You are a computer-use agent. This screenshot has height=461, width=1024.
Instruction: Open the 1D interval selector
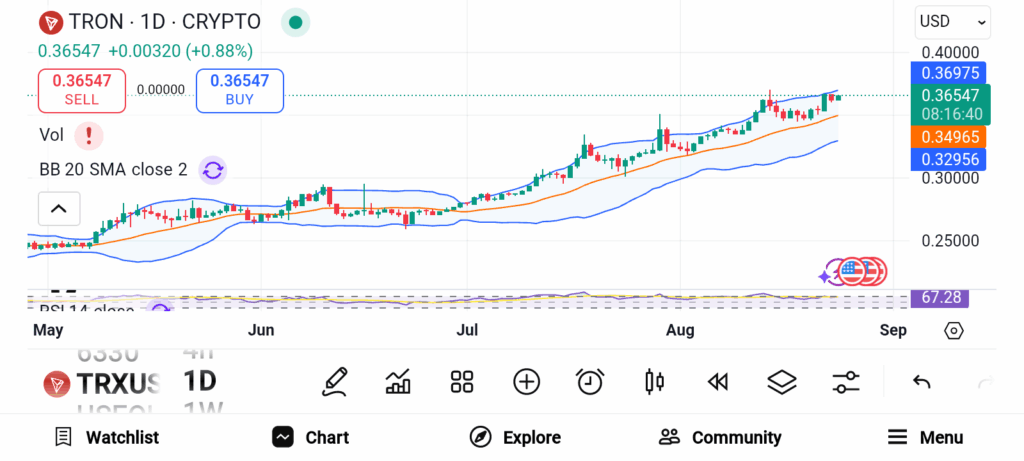coord(200,381)
